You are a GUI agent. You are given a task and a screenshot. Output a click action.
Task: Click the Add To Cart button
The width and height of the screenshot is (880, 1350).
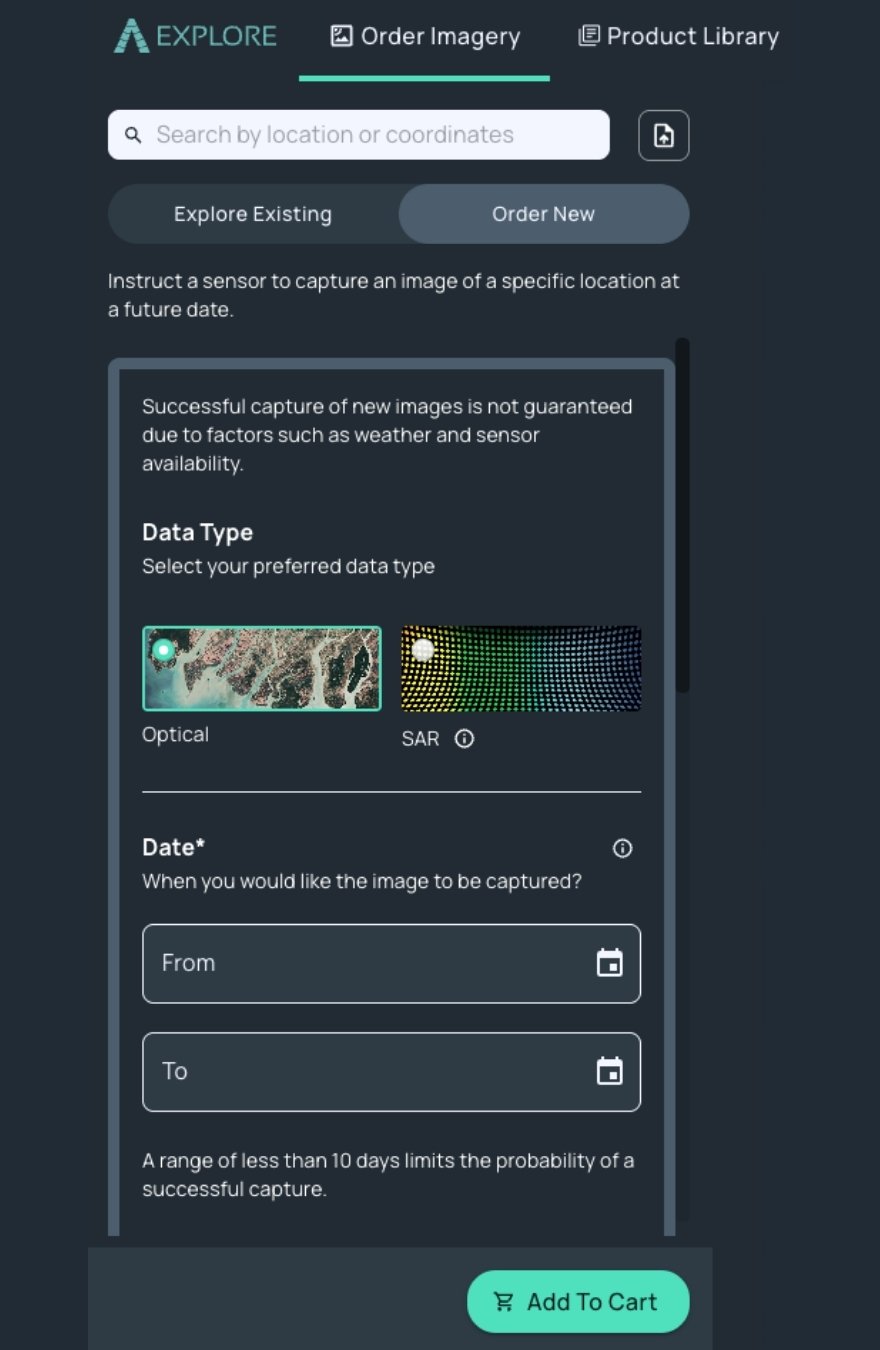tap(578, 1301)
